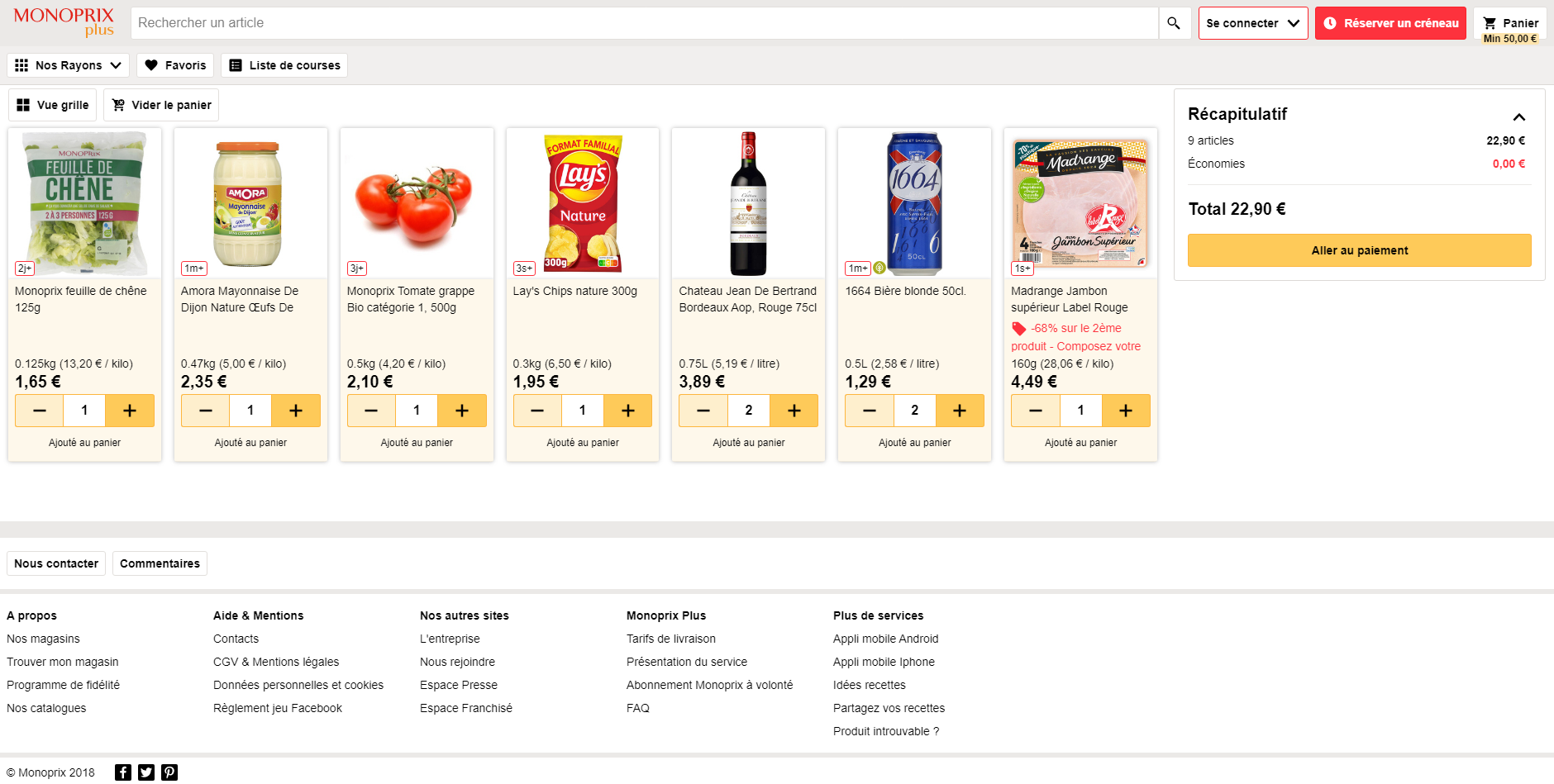Collapse the Récapitulatif panel chevron

coord(1518,116)
